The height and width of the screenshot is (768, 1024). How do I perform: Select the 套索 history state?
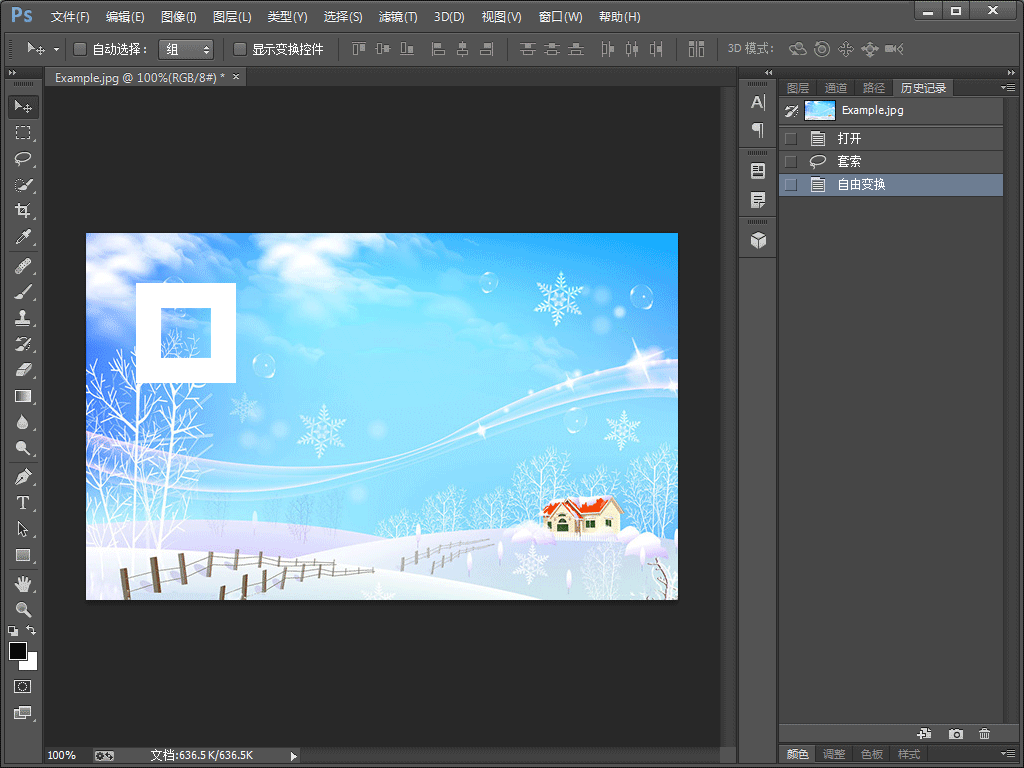pos(891,161)
